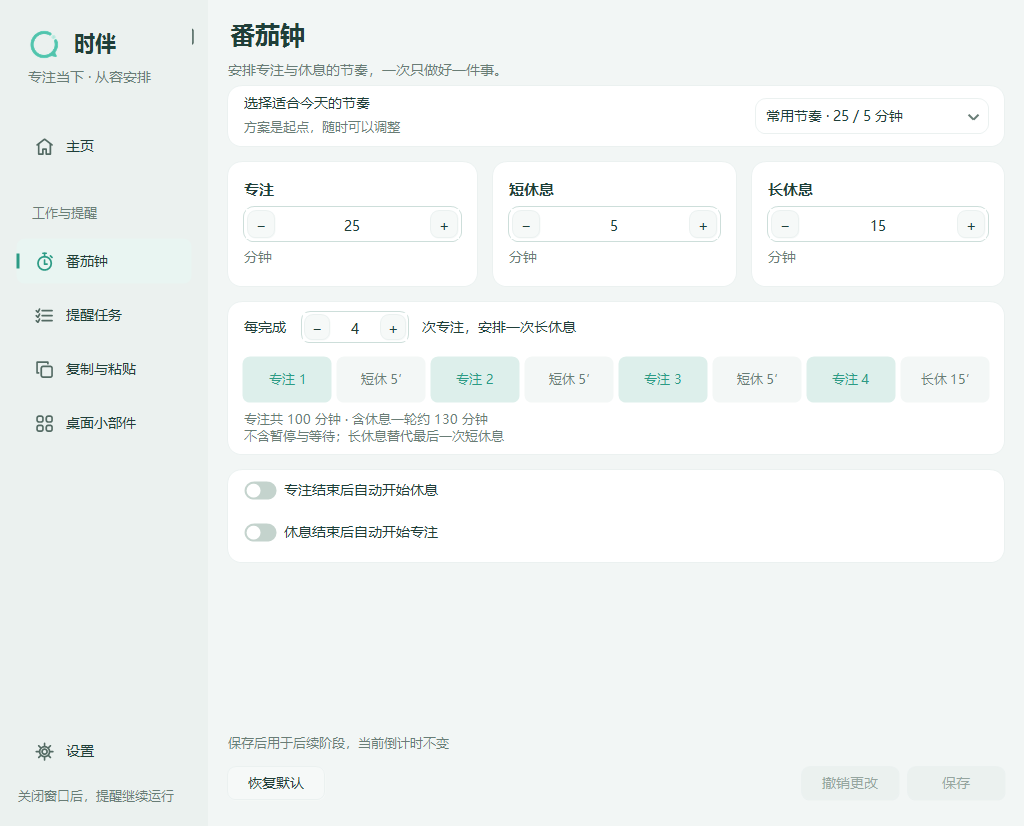Go to 主页 in sidebar
Image resolution: width=1024 pixels, height=826 pixels.
[104, 146]
